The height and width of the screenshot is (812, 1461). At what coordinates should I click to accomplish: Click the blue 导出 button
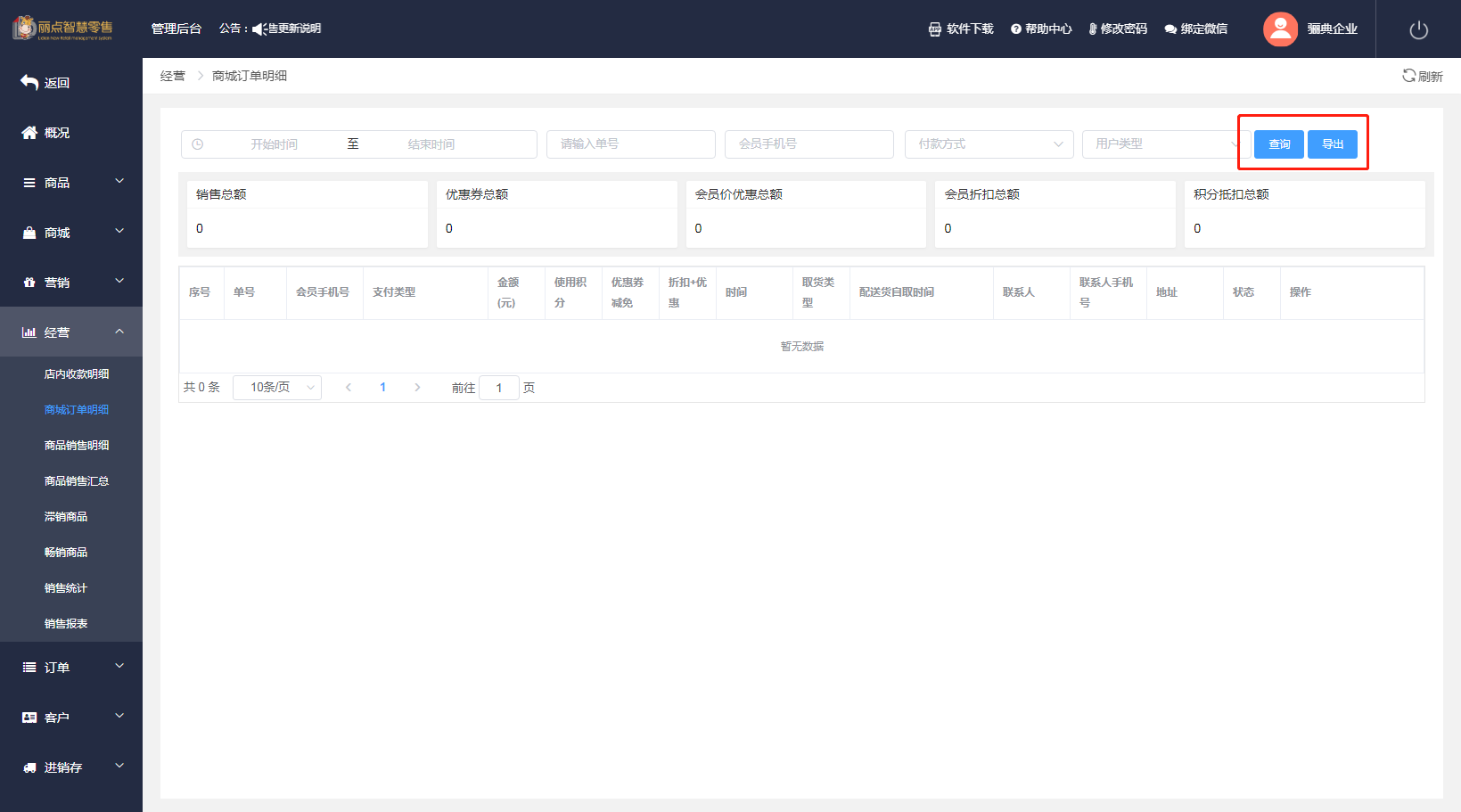click(x=1333, y=144)
